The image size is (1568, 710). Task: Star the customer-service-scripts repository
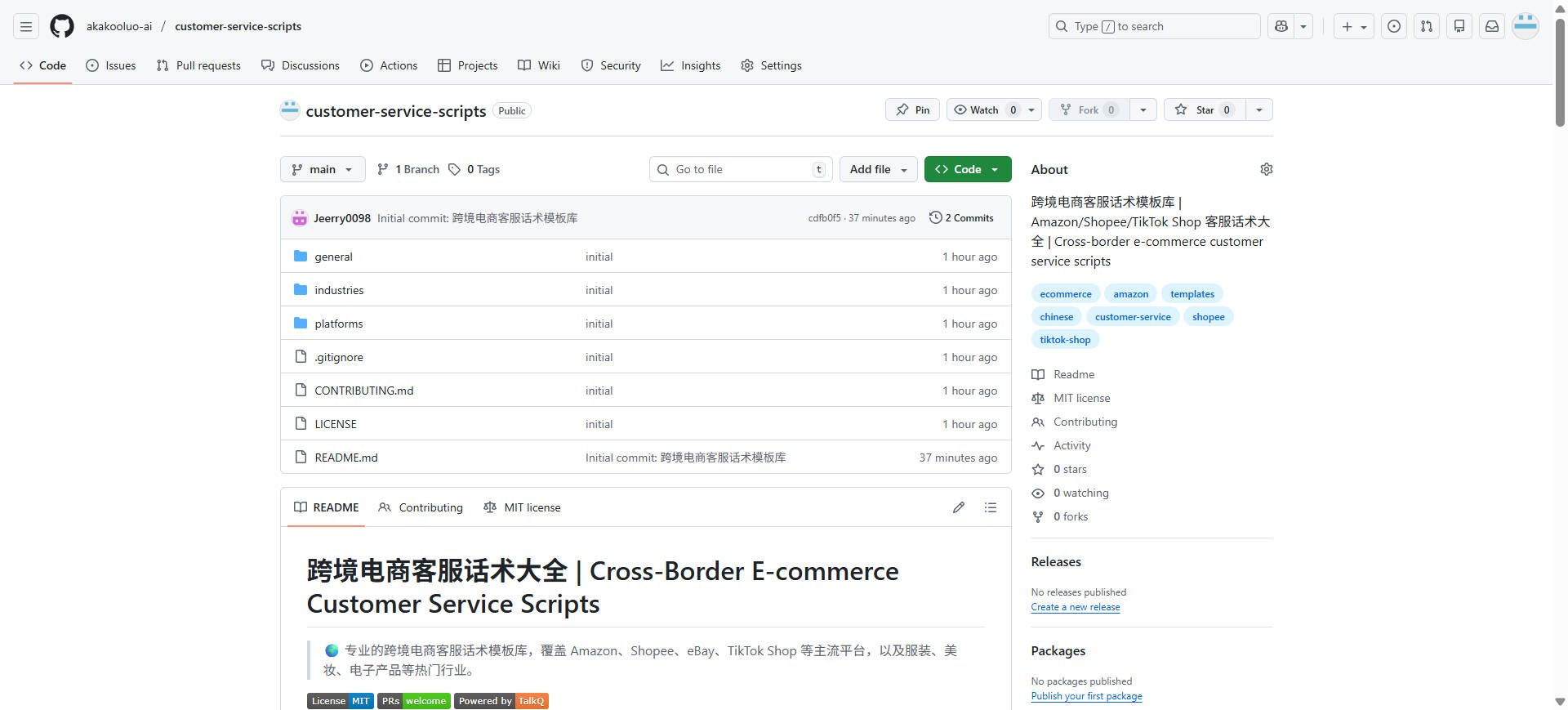[x=1205, y=109]
